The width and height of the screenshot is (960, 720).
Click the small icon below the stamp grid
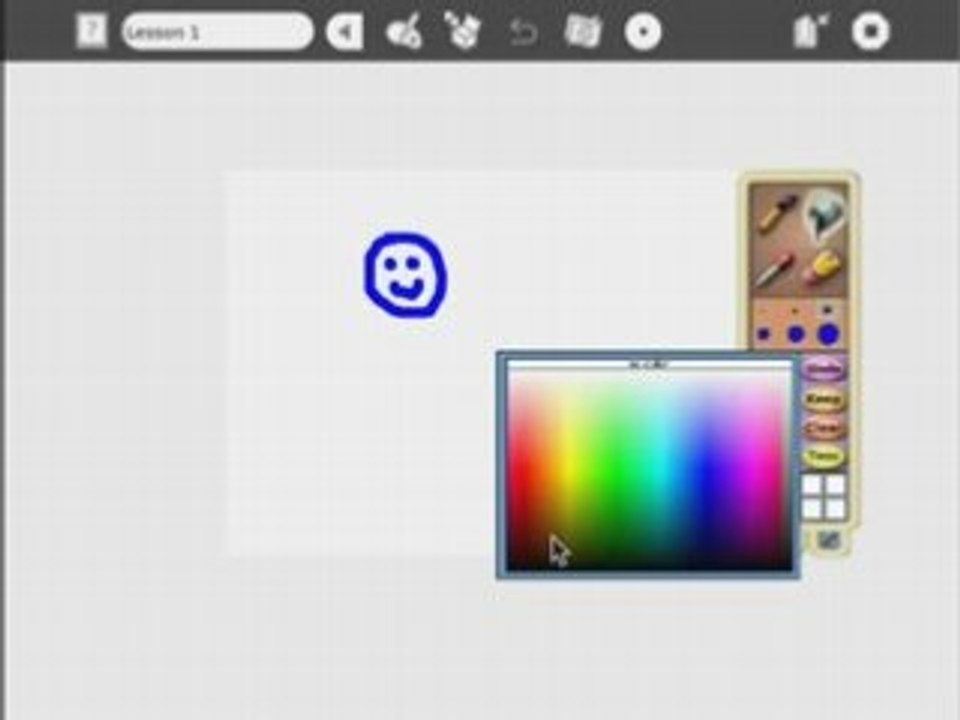point(829,539)
